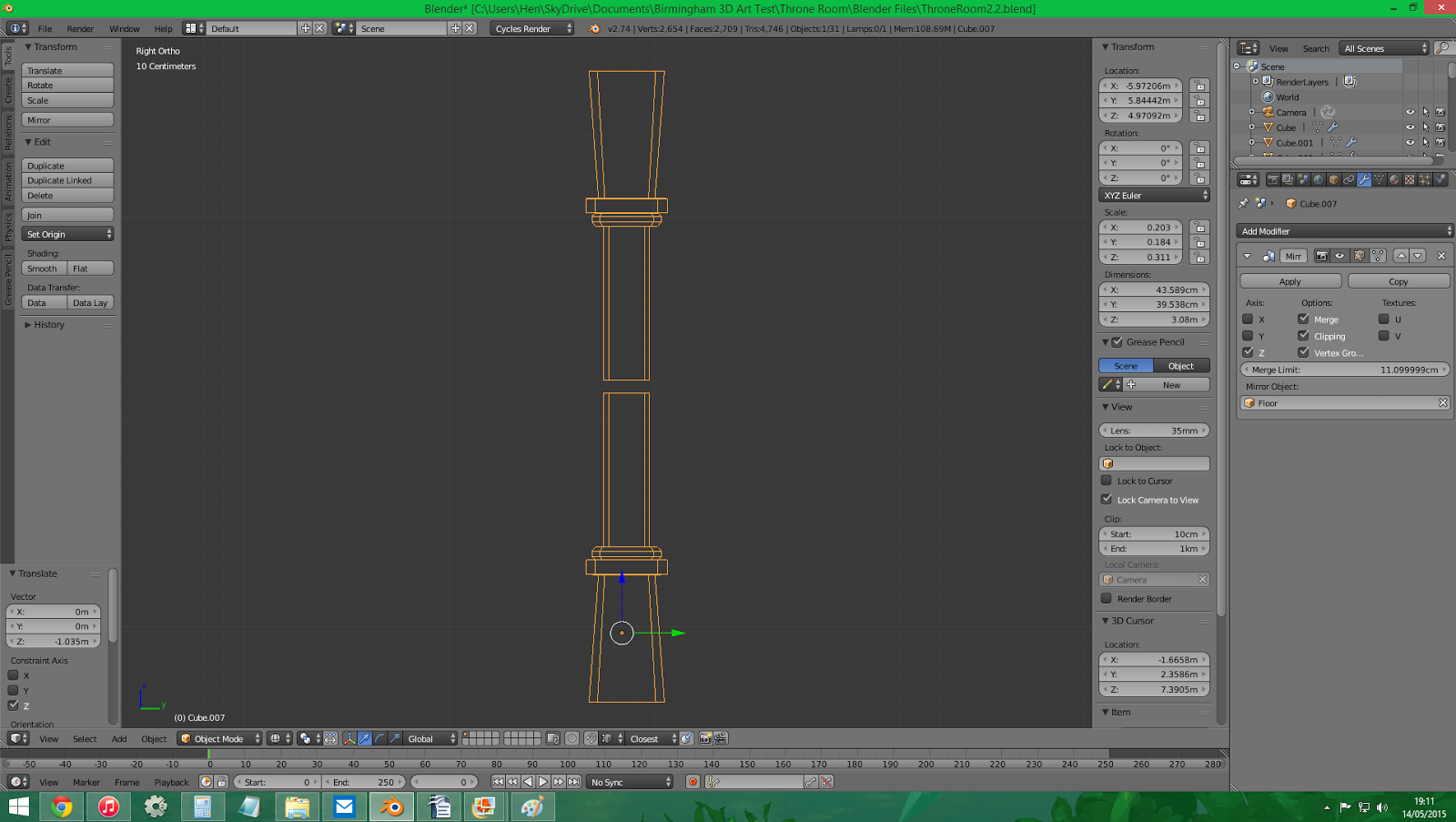Toggle Mirror modifier viewport visibility eye
This screenshot has width=1456, height=822.
(1340, 256)
